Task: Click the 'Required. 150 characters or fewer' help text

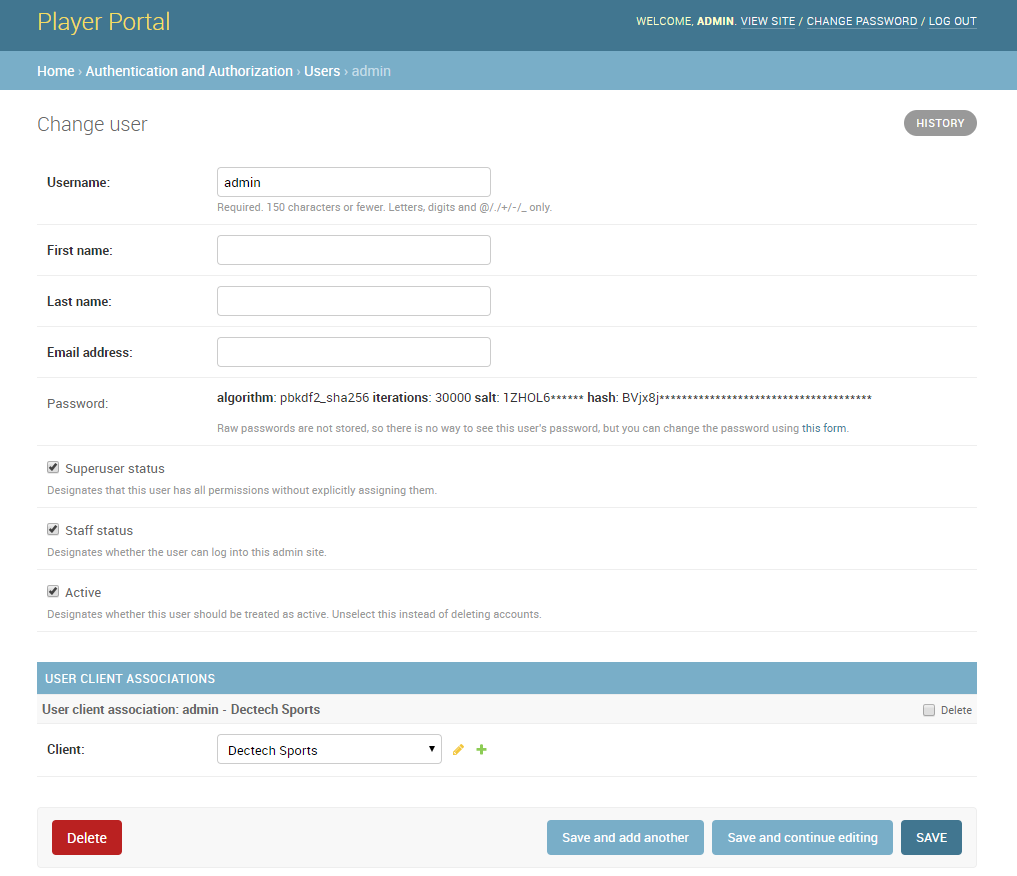Action: pyautogui.click(x=384, y=207)
